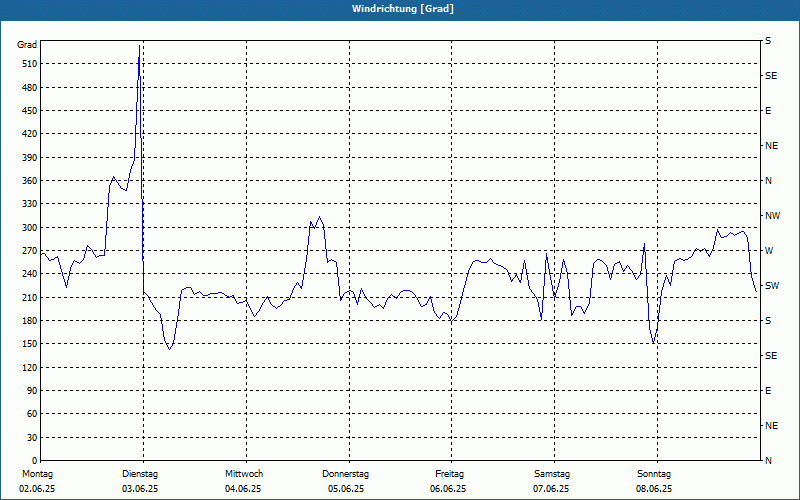Select the 480 value on the degree axis
The width and height of the screenshot is (800, 500).
coord(30,87)
